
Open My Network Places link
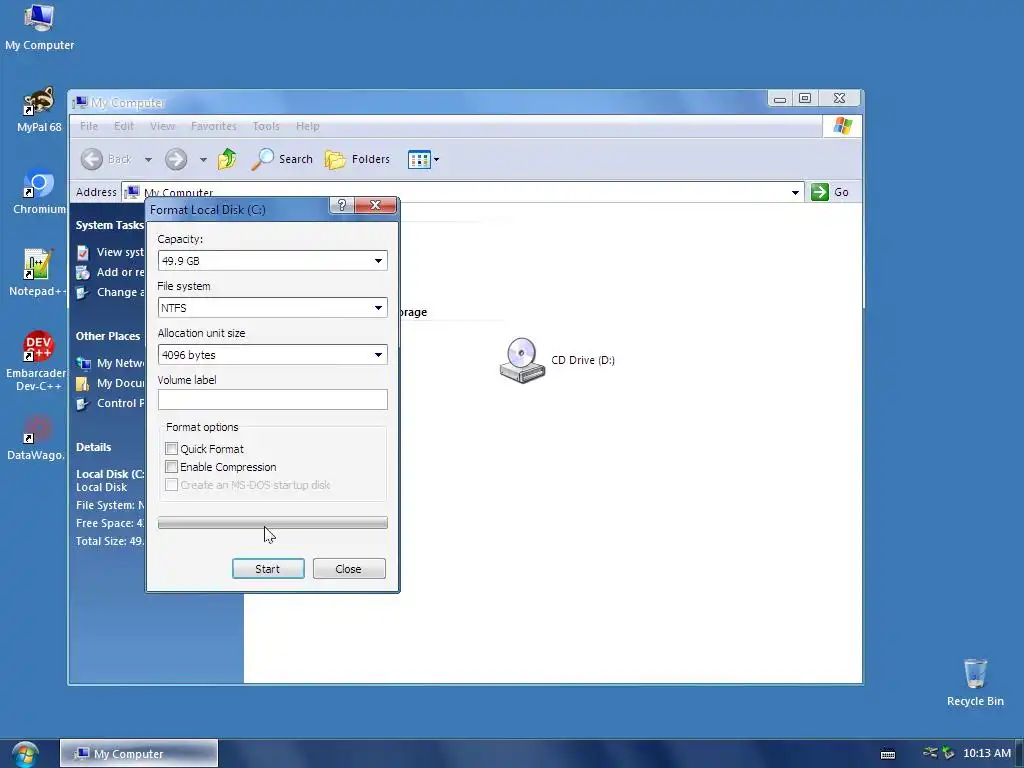pos(110,363)
